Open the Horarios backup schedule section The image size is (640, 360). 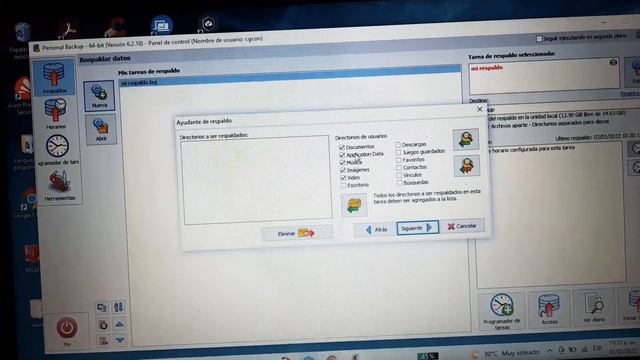pos(56,114)
